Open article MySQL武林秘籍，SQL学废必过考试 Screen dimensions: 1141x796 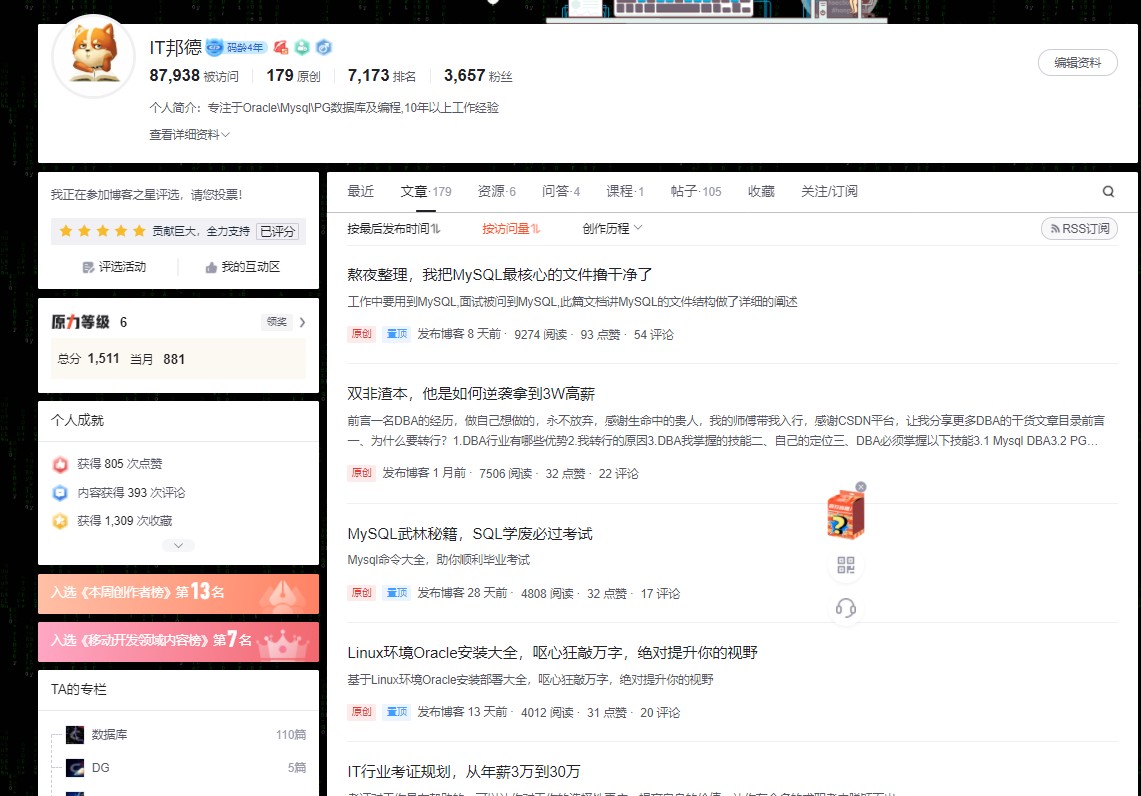(470, 534)
